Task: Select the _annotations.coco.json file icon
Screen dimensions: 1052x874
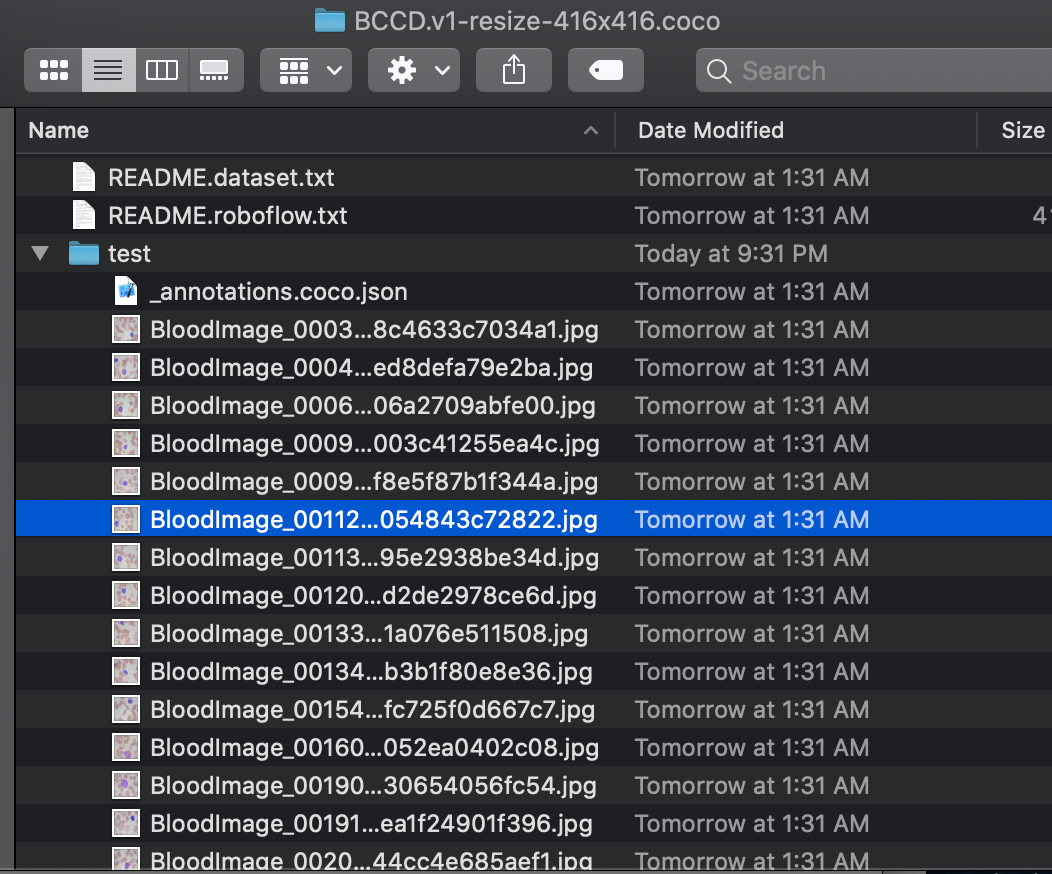Action: click(124, 291)
